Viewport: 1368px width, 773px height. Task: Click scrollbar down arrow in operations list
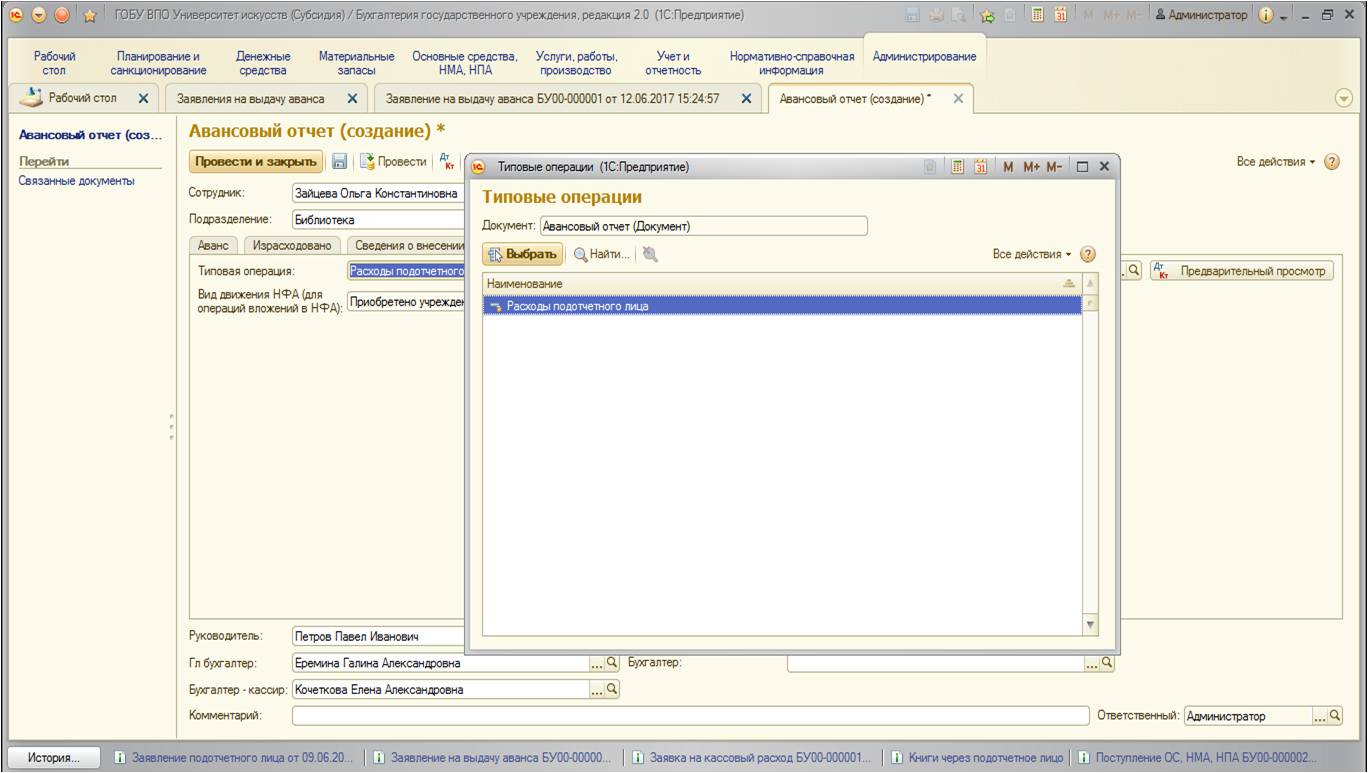coord(1090,624)
